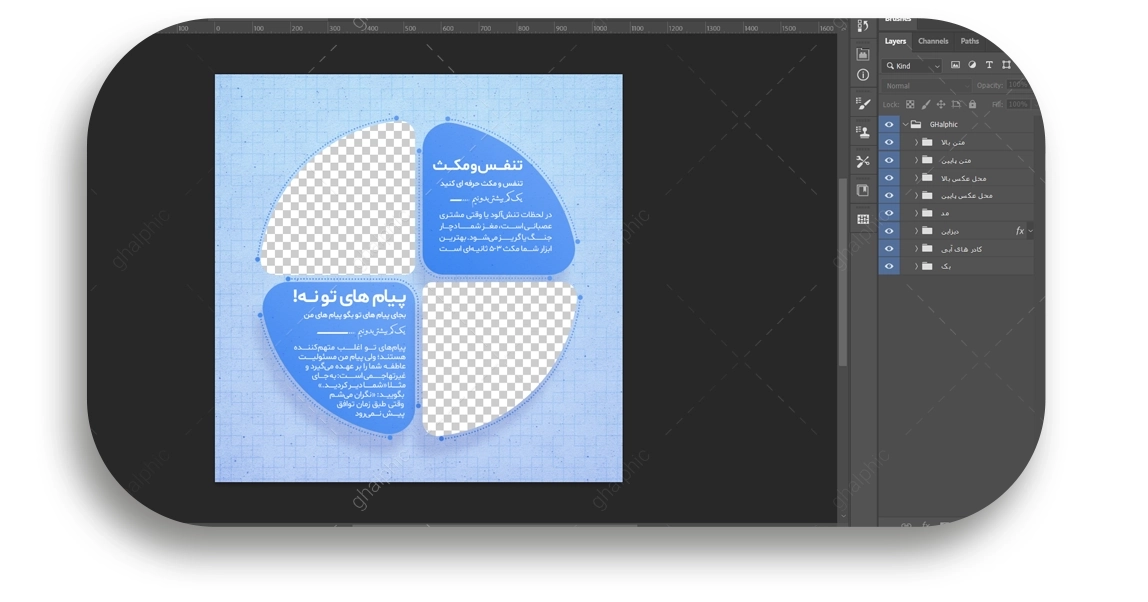
Task: Open the collapsed panel icon below crossed tools
Action: [862, 190]
